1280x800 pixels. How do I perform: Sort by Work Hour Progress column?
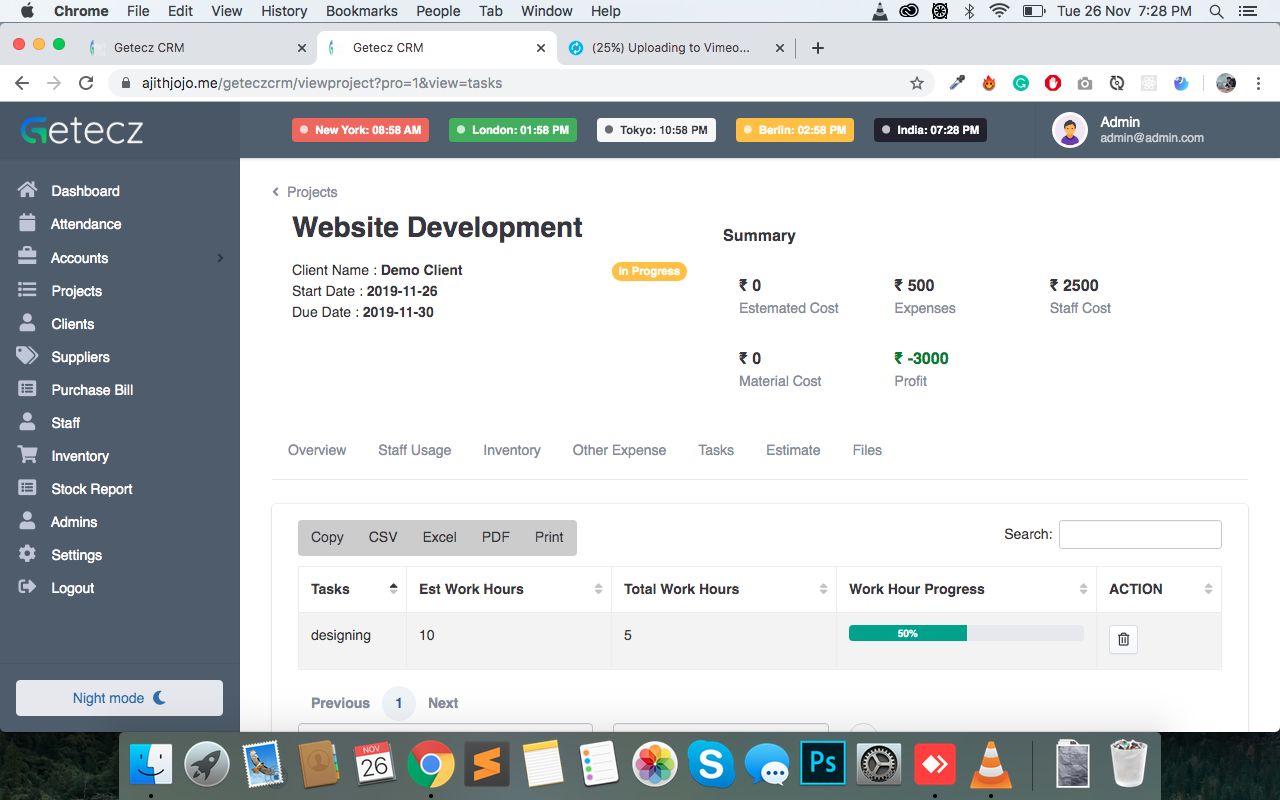(x=963, y=589)
